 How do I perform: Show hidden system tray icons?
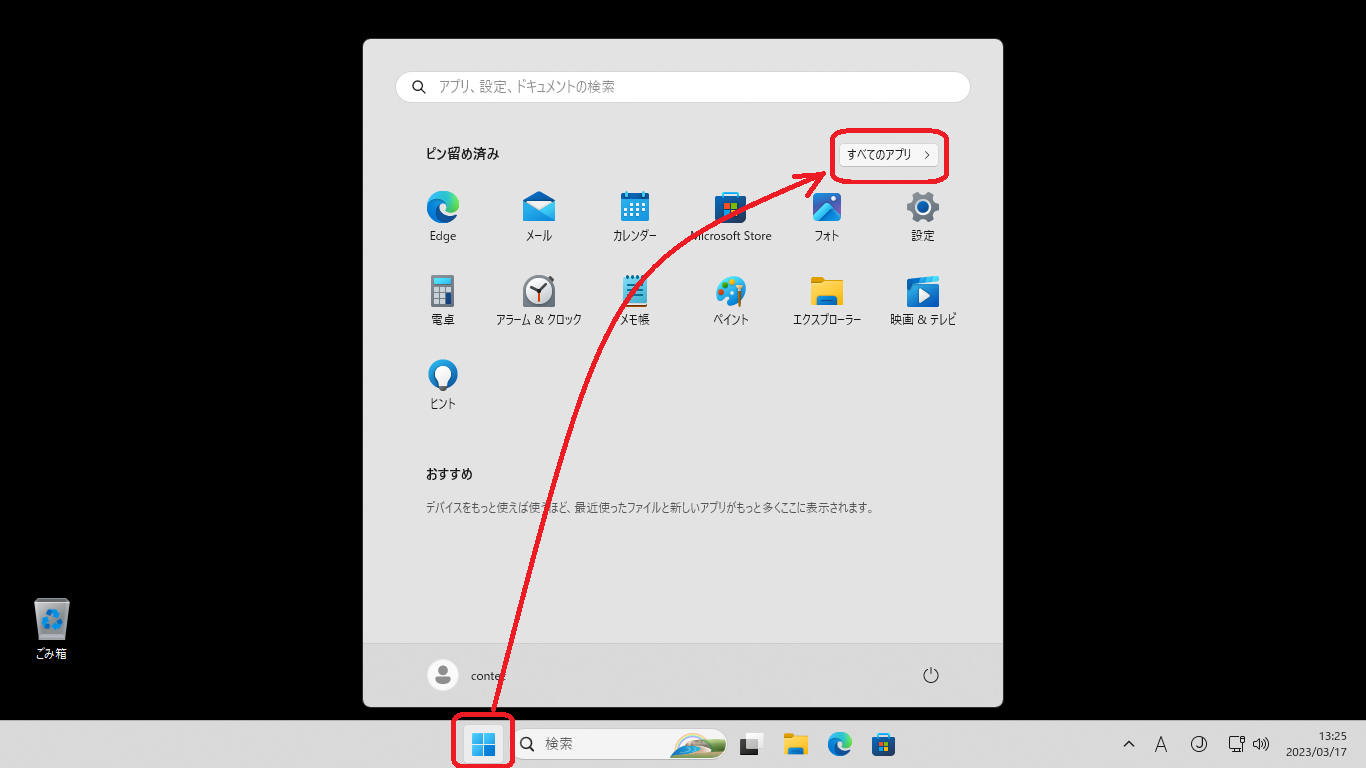pyautogui.click(x=1129, y=744)
